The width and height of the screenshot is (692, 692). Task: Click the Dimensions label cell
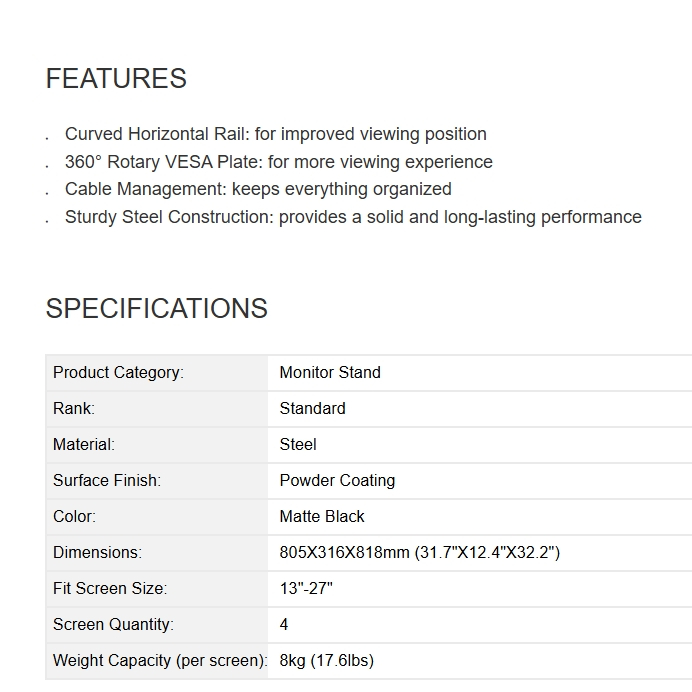(x=157, y=553)
